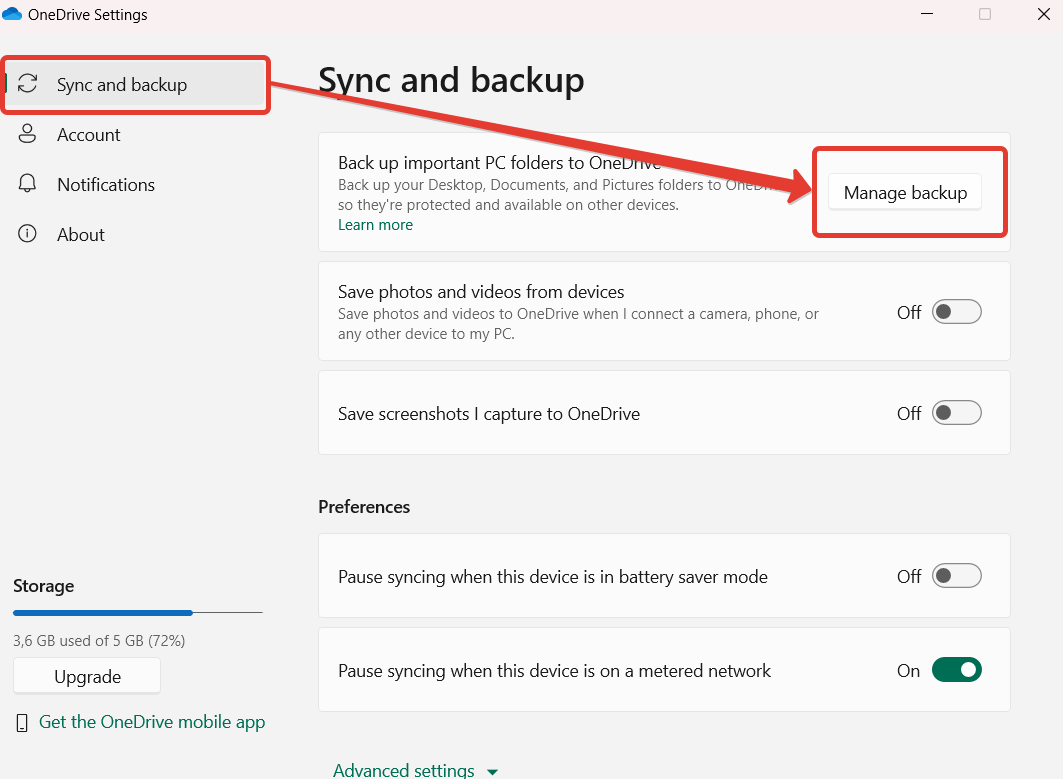This screenshot has height=779, width=1063.
Task: Enable Save screenshots I capture to OneDrive
Action: [956, 413]
